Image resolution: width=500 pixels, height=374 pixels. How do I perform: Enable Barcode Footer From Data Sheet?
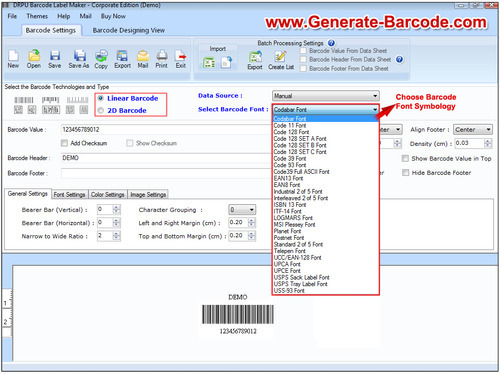303,68
